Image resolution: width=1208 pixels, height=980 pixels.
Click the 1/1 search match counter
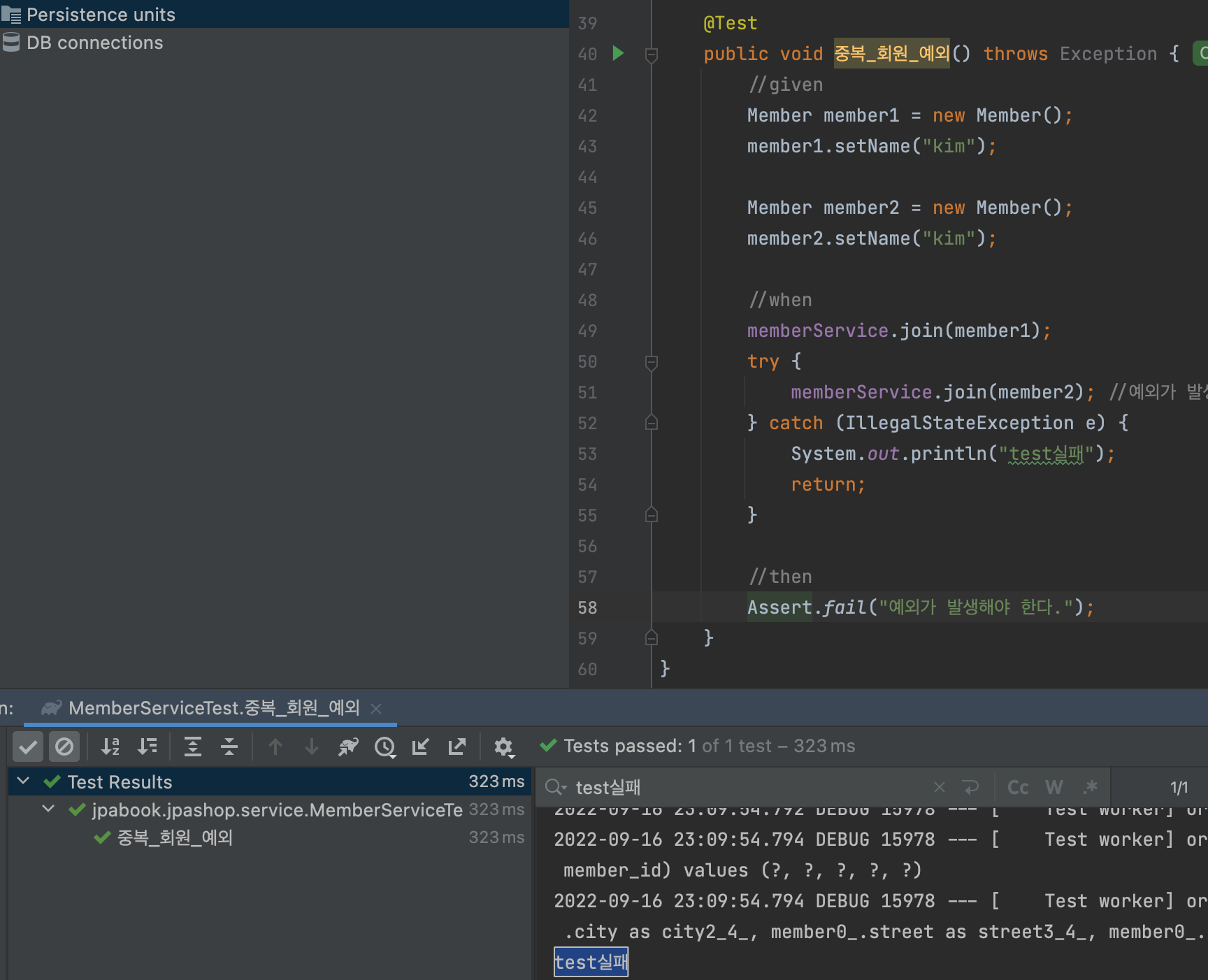tap(1179, 788)
